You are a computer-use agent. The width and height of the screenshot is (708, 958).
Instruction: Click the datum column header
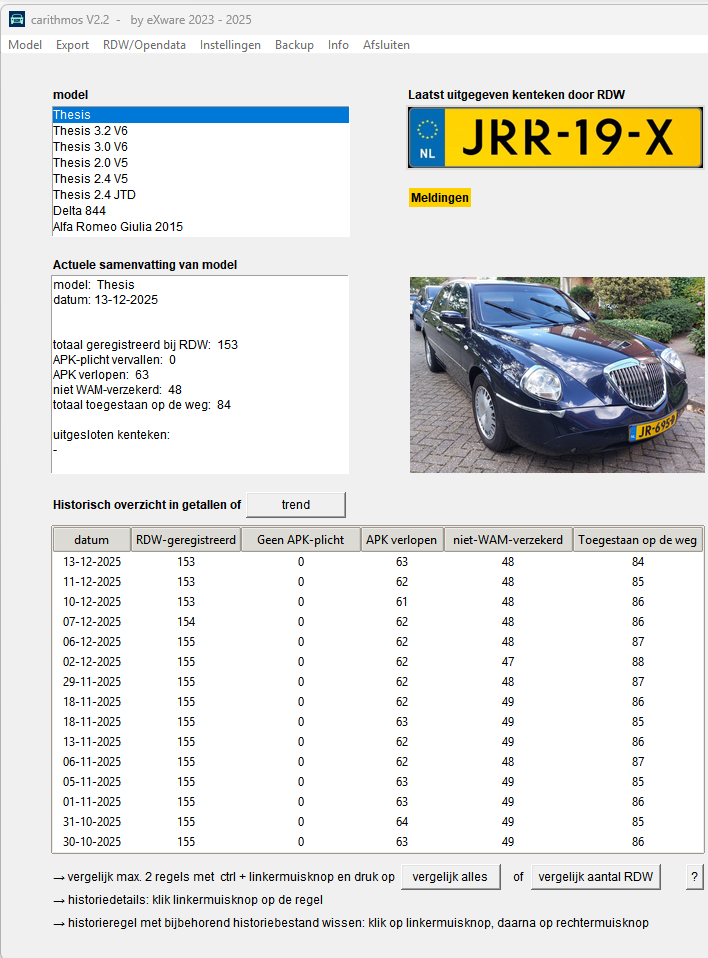(92, 540)
